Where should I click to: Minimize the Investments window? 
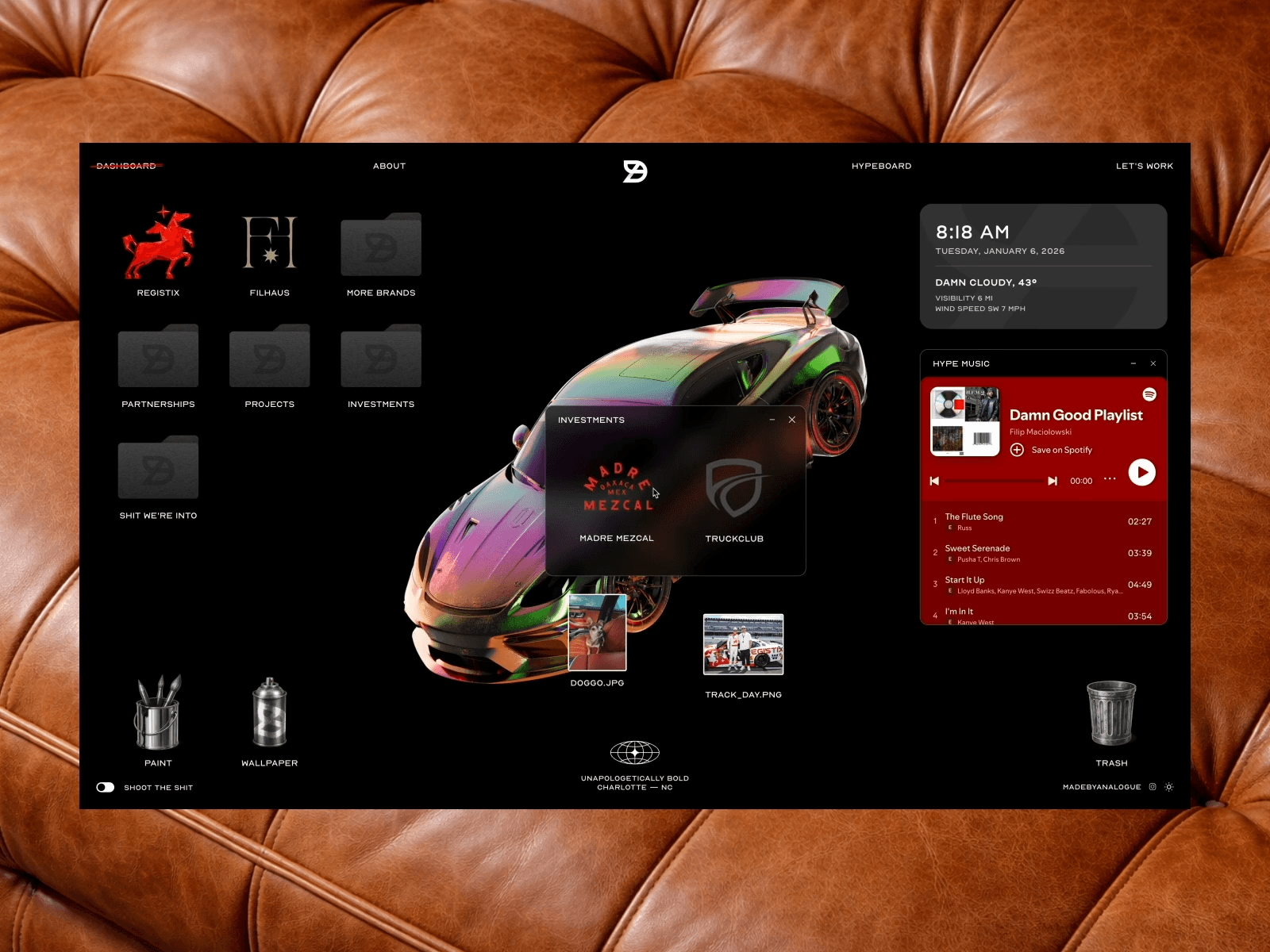[772, 420]
